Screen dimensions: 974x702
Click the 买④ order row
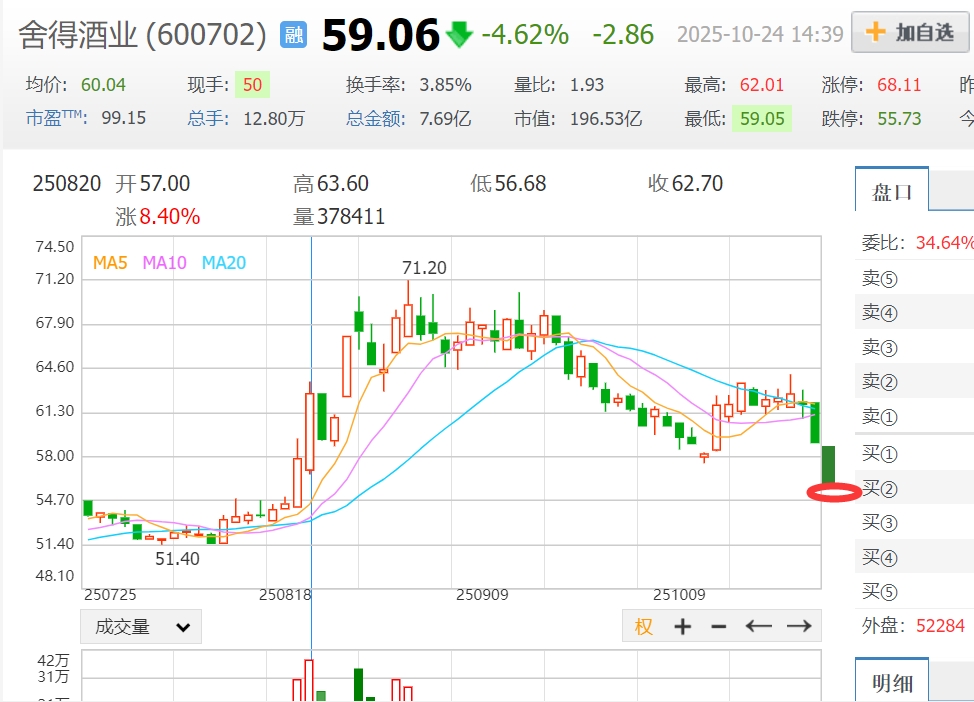tap(915, 557)
